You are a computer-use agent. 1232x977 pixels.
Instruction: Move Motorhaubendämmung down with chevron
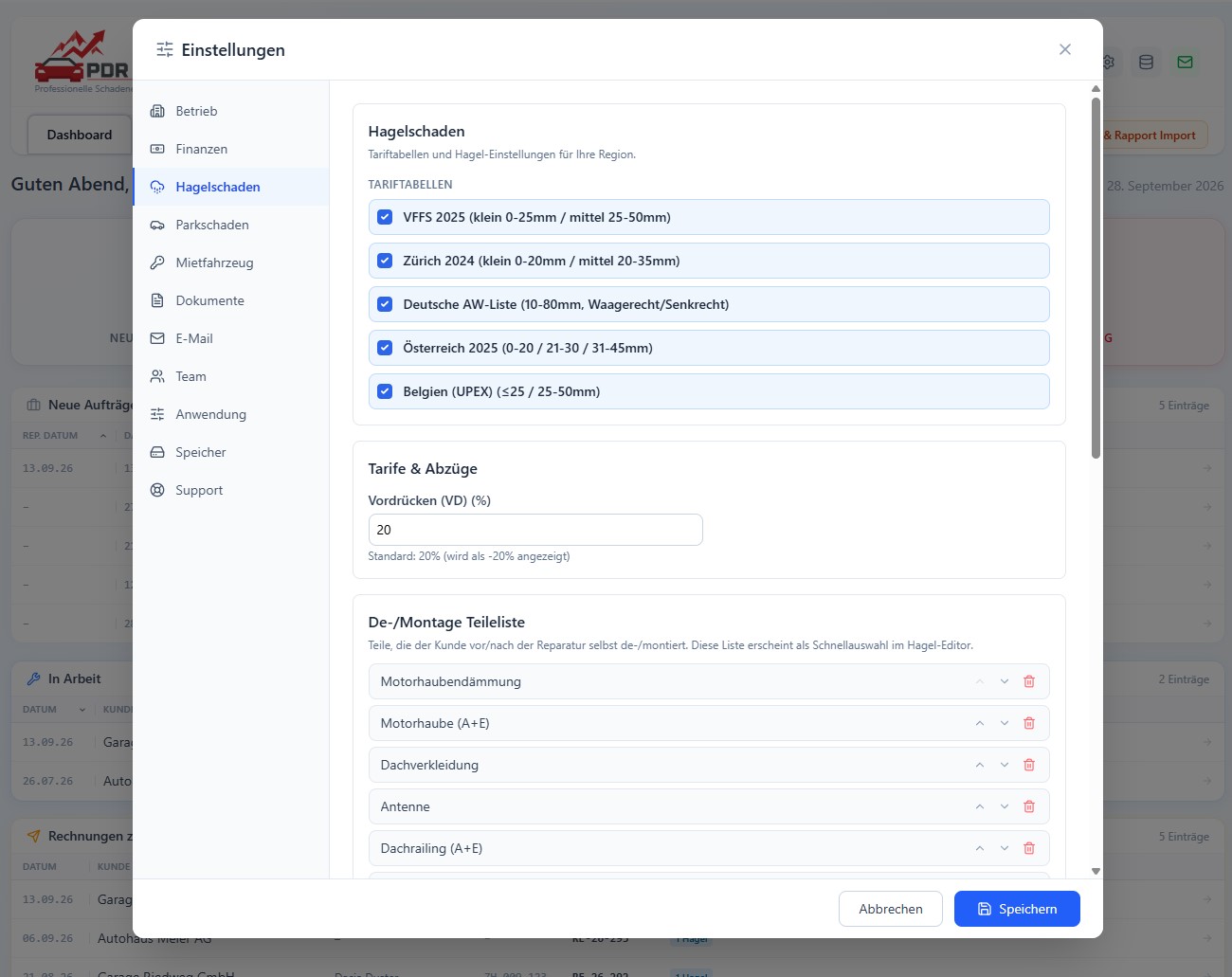pos(1005,681)
